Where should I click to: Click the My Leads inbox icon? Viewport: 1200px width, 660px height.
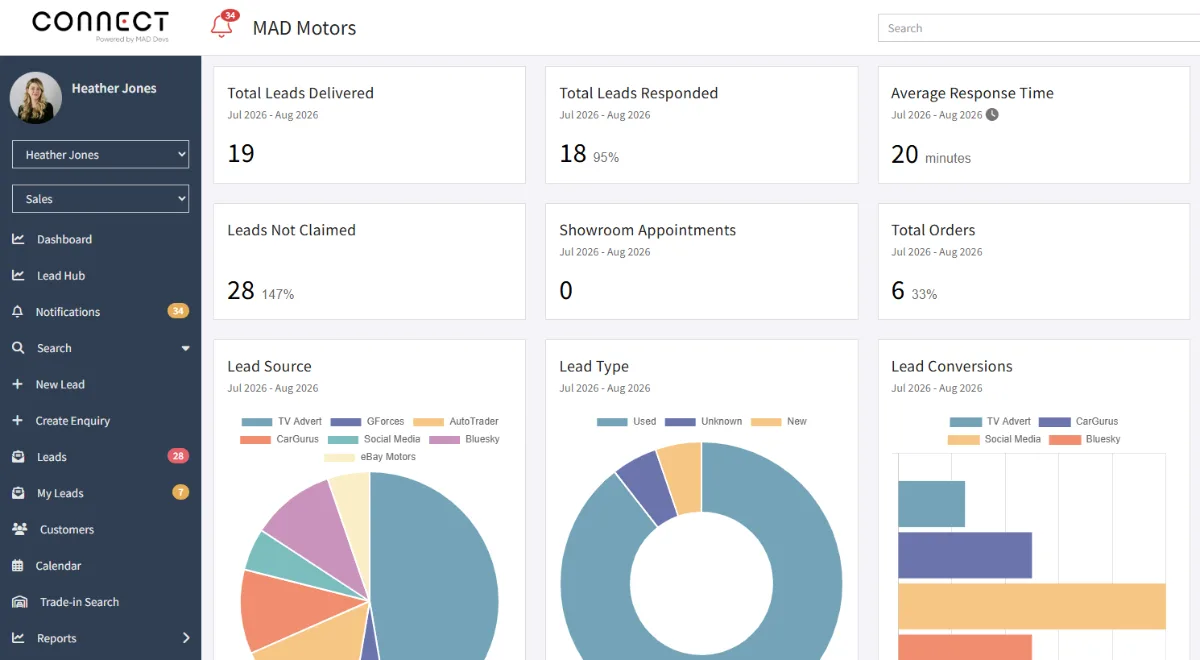[x=18, y=493]
